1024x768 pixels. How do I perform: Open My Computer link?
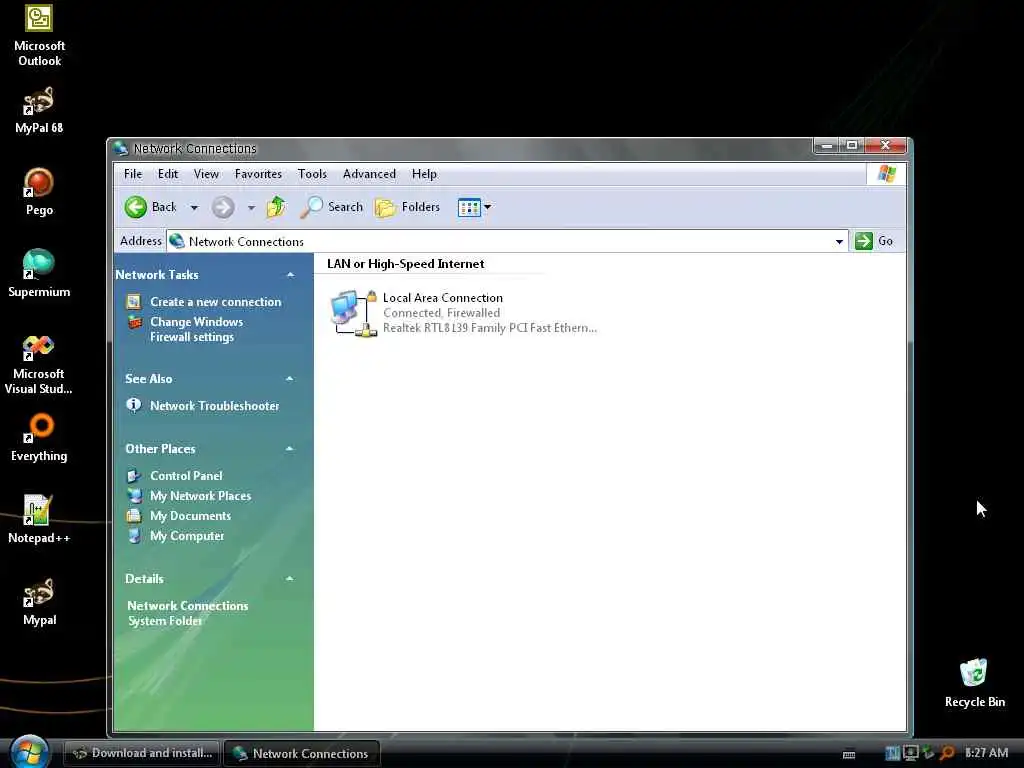(187, 536)
